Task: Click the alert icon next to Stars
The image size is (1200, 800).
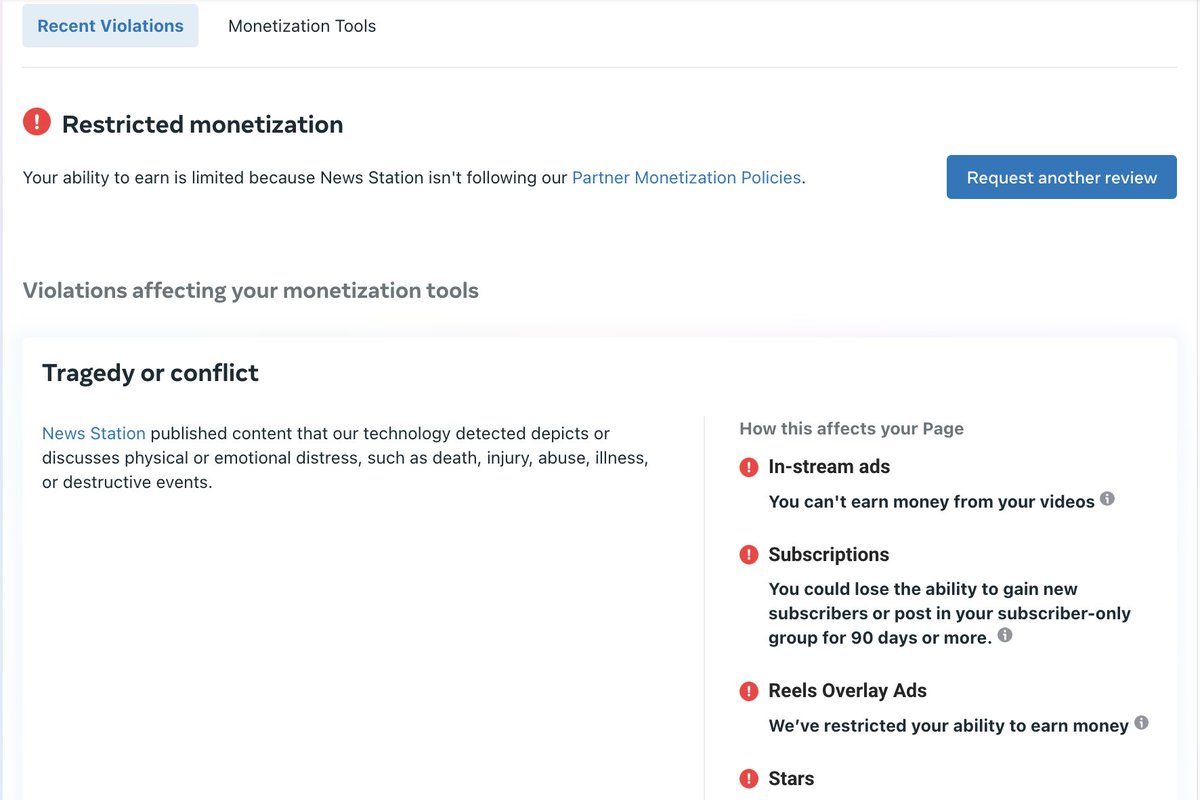Action: [748, 778]
